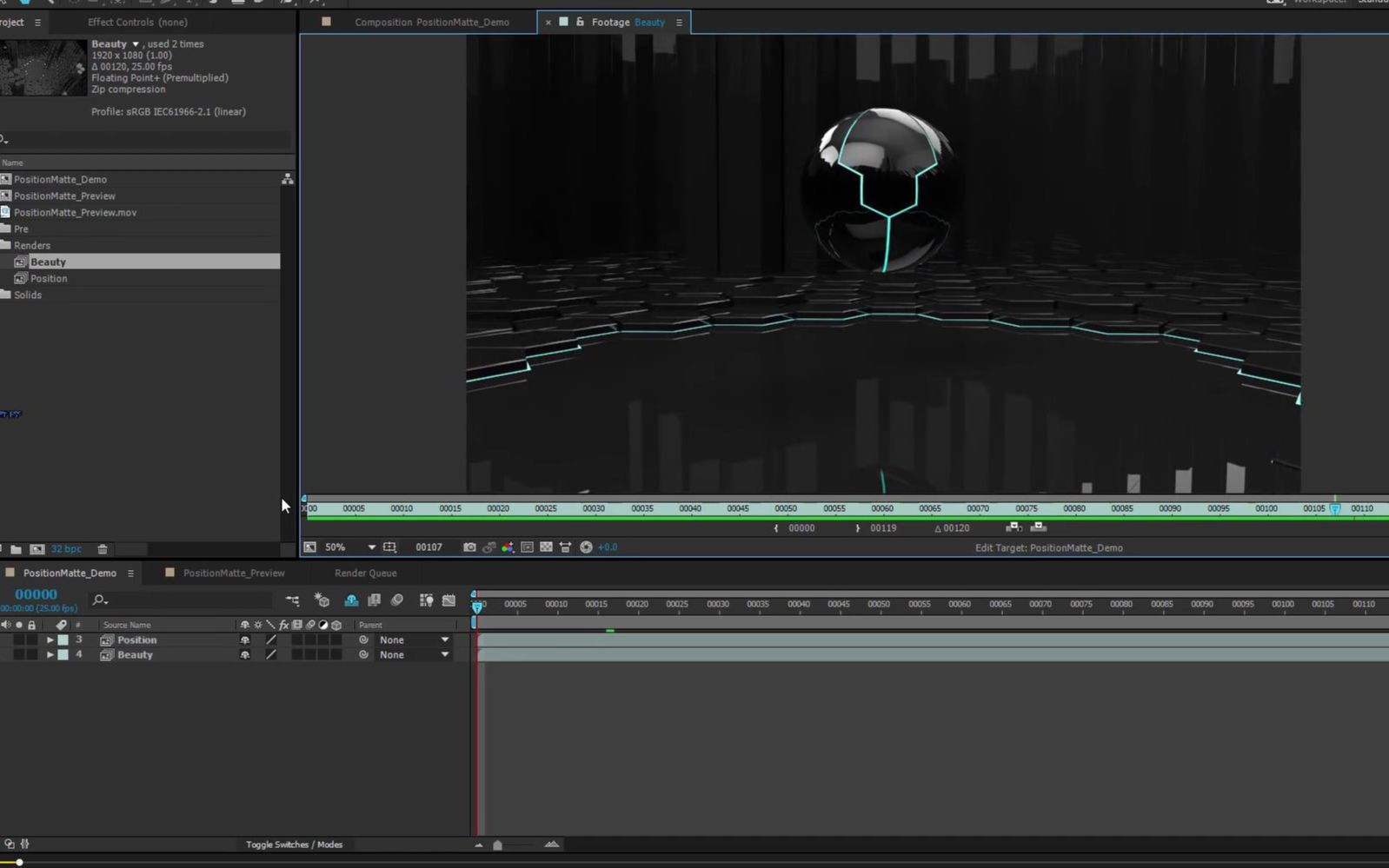Switch to the Effect Controls tab
This screenshot has height=868, width=1389.
point(137,23)
